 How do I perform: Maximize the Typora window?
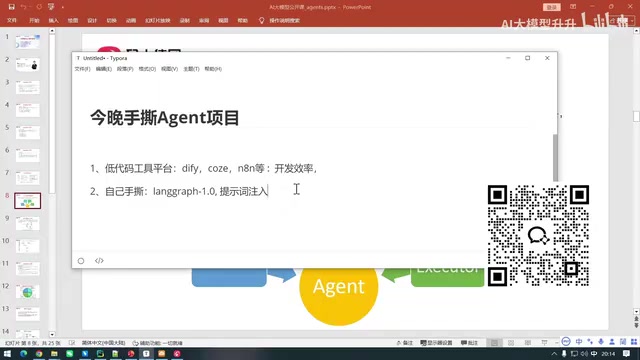point(527,58)
